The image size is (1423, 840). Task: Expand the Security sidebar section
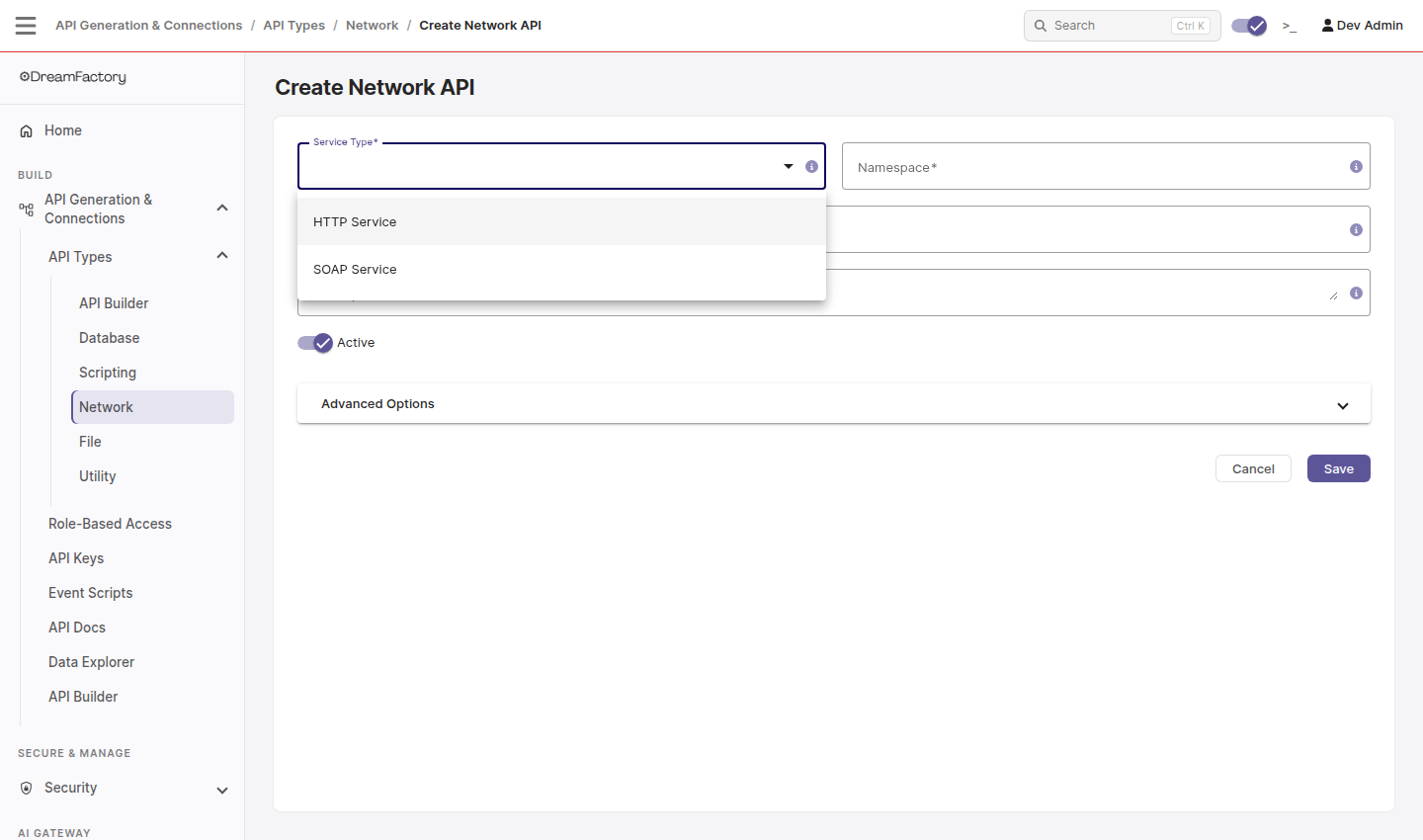coord(222,790)
